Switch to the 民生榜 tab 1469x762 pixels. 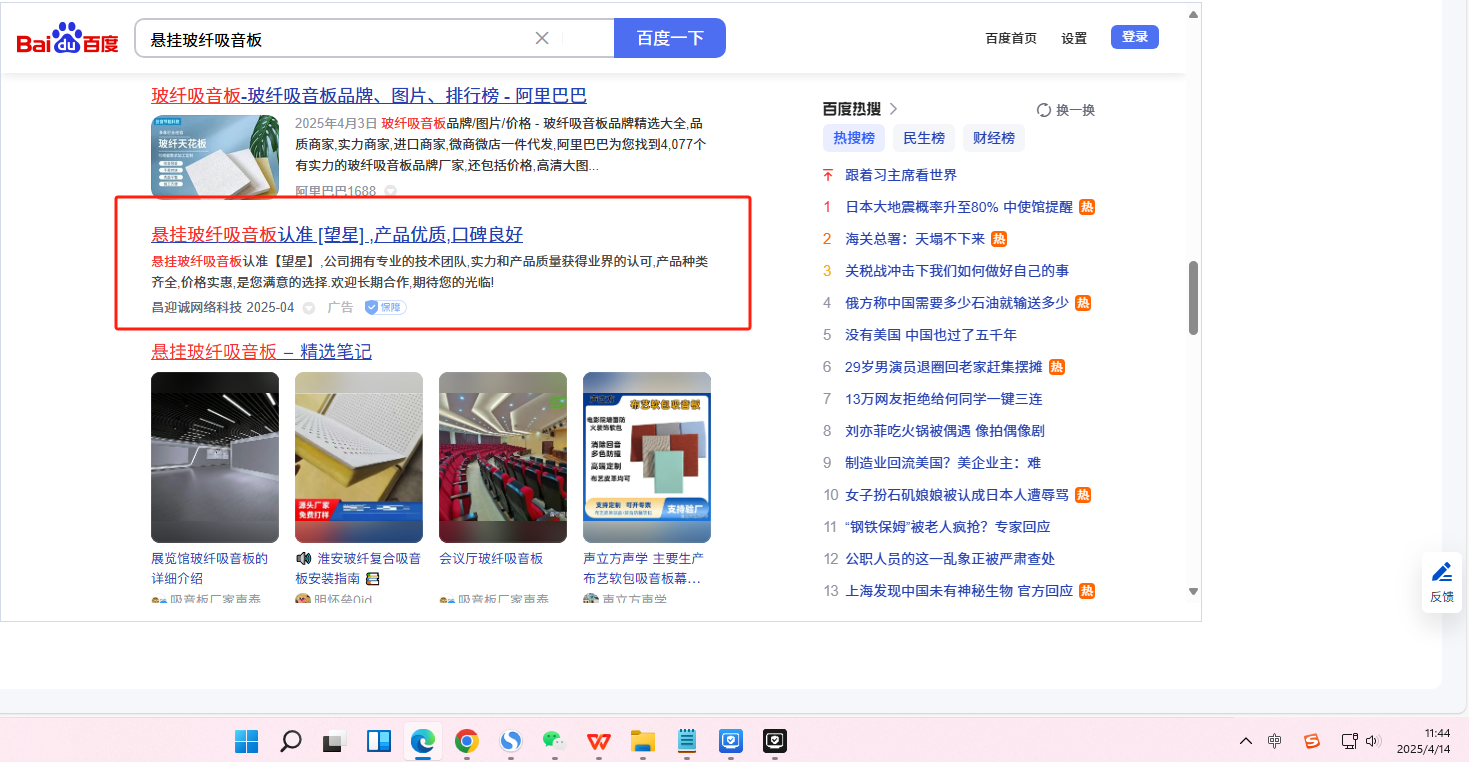[924, 138]
